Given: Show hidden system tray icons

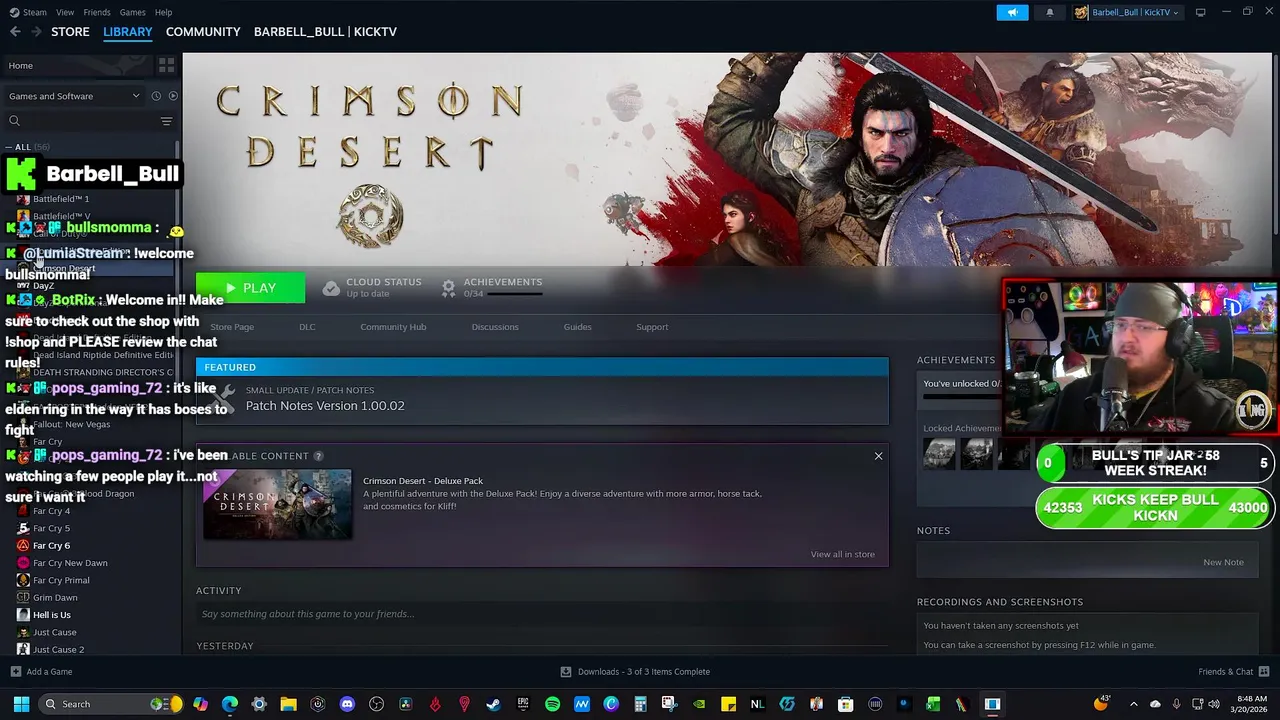Looking at the screenshot, I should pos(1133,704).
